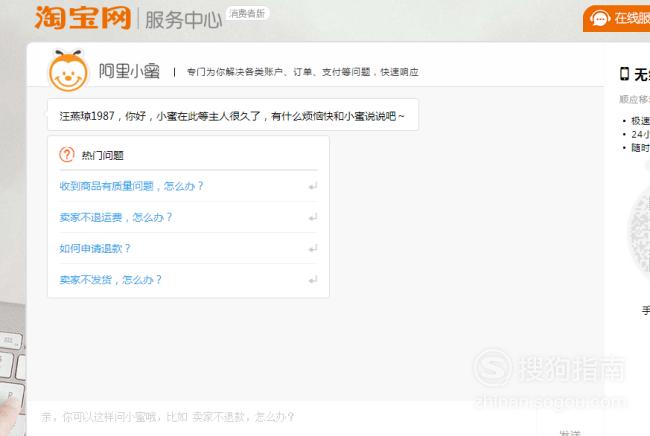Image resolution: width=650 pixels, height=436 pixels.
Task: Click the question mark icon beside 热门问题
Action: 67,155
